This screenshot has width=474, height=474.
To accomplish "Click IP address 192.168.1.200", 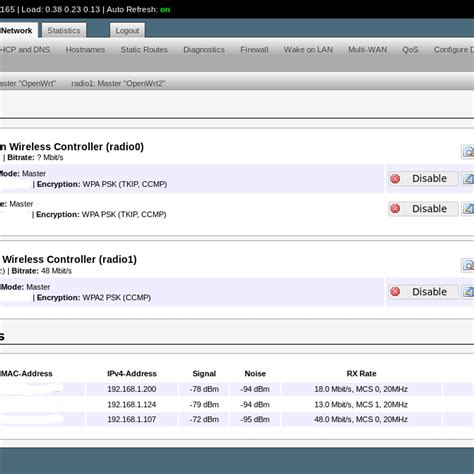I will [x=132, y=389].
